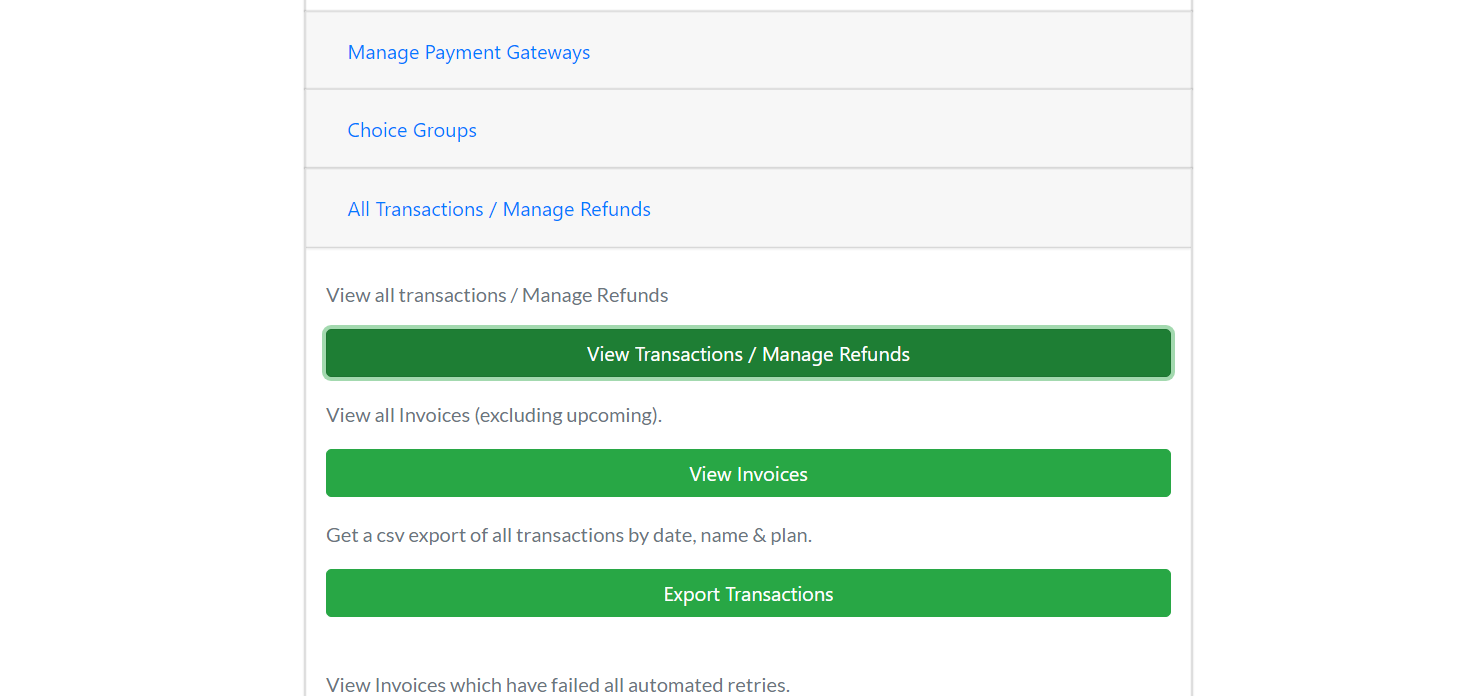Select 'Get a csv export of all transactions' text
Viewport: 1472px width, 696px height.
(x=475, y=535)
